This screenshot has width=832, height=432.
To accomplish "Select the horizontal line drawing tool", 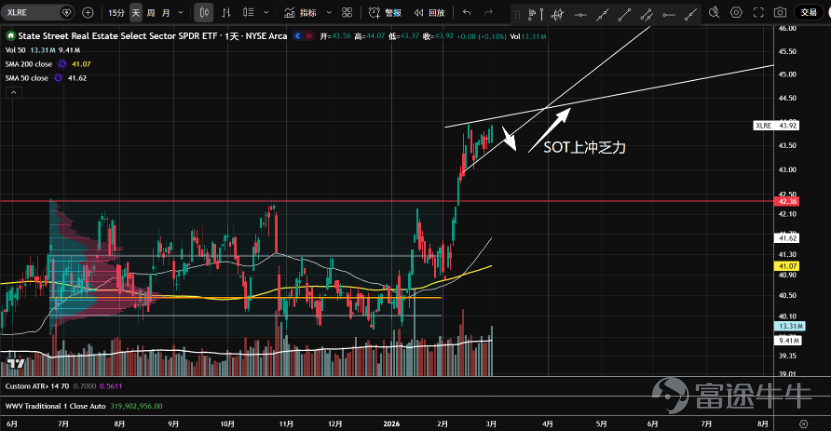I will [580, 15].
